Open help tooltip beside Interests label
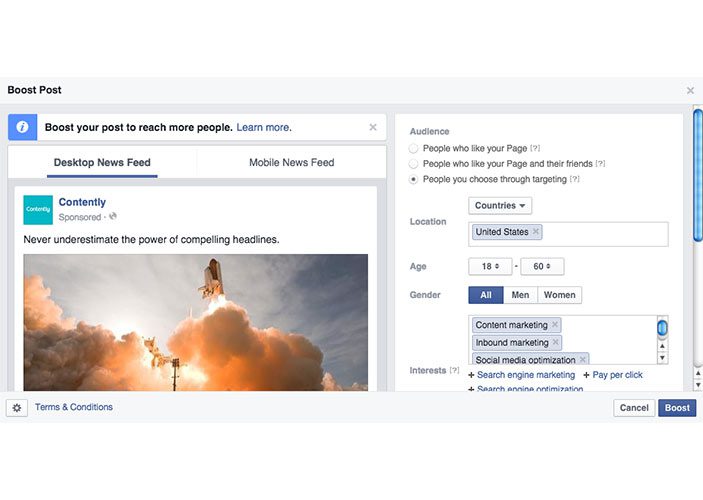 pyautogui.click(x=454, y=370)
